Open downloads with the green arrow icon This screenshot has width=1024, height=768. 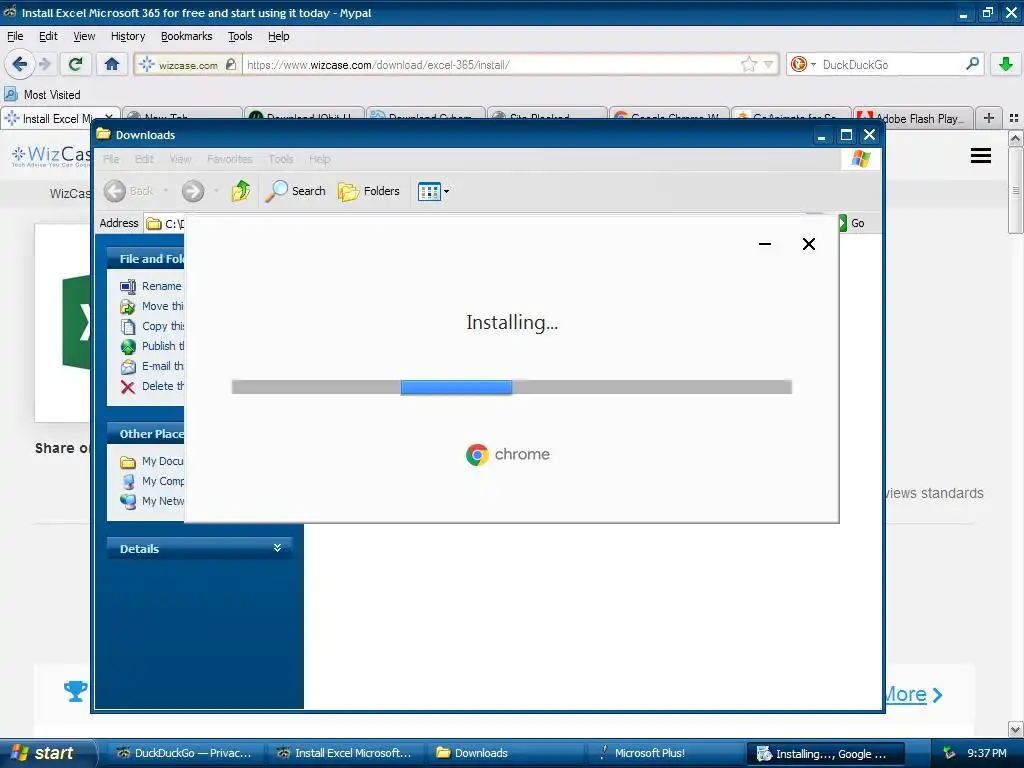coord(1006,64)
